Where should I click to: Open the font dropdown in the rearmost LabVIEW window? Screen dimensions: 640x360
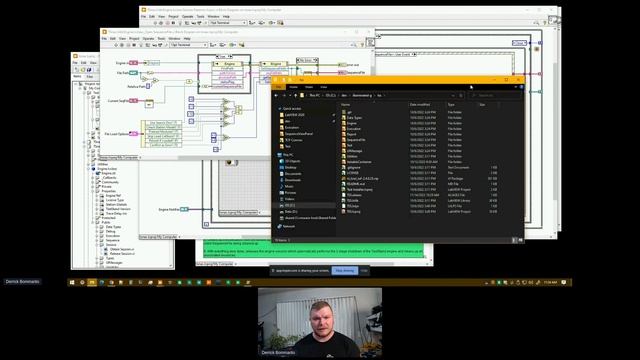click(x=228, y=23)
